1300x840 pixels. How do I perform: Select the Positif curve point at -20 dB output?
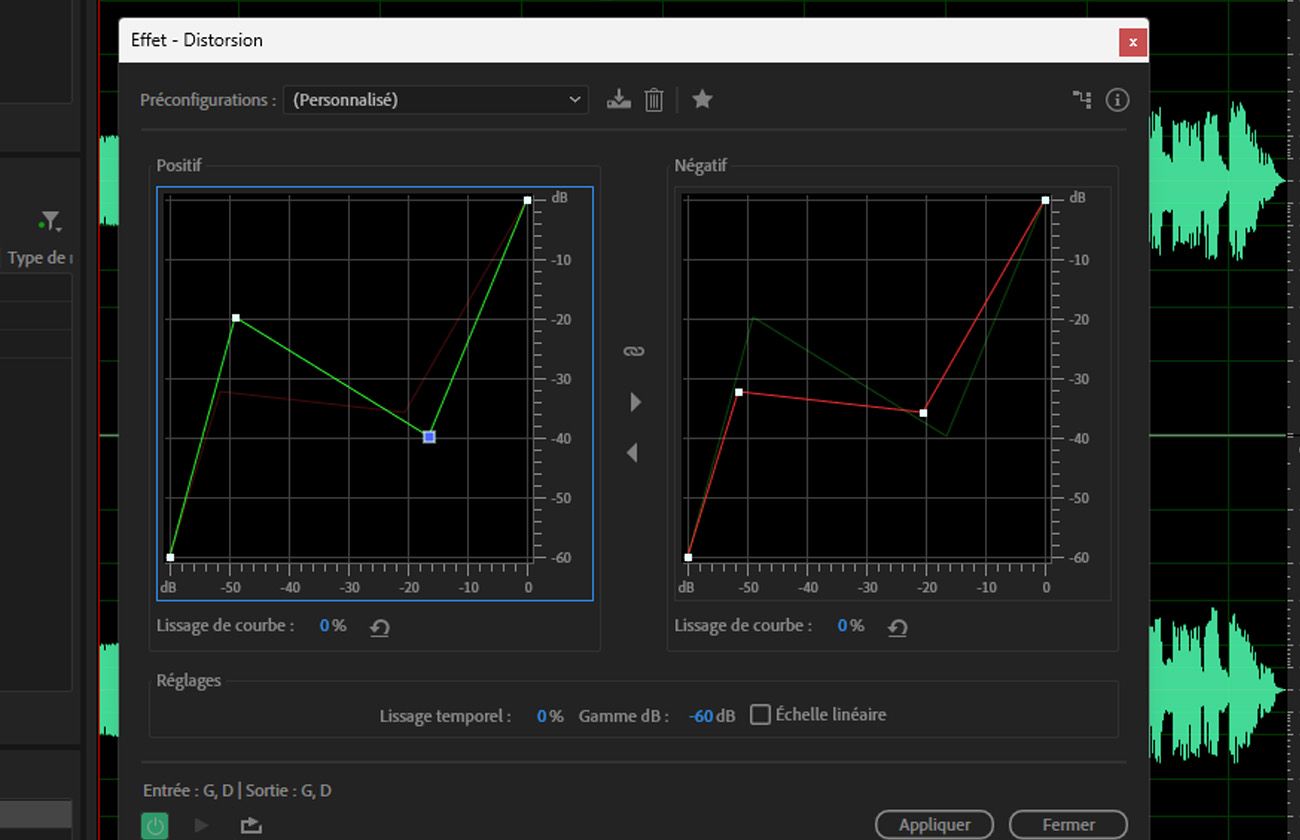[236, 318]
